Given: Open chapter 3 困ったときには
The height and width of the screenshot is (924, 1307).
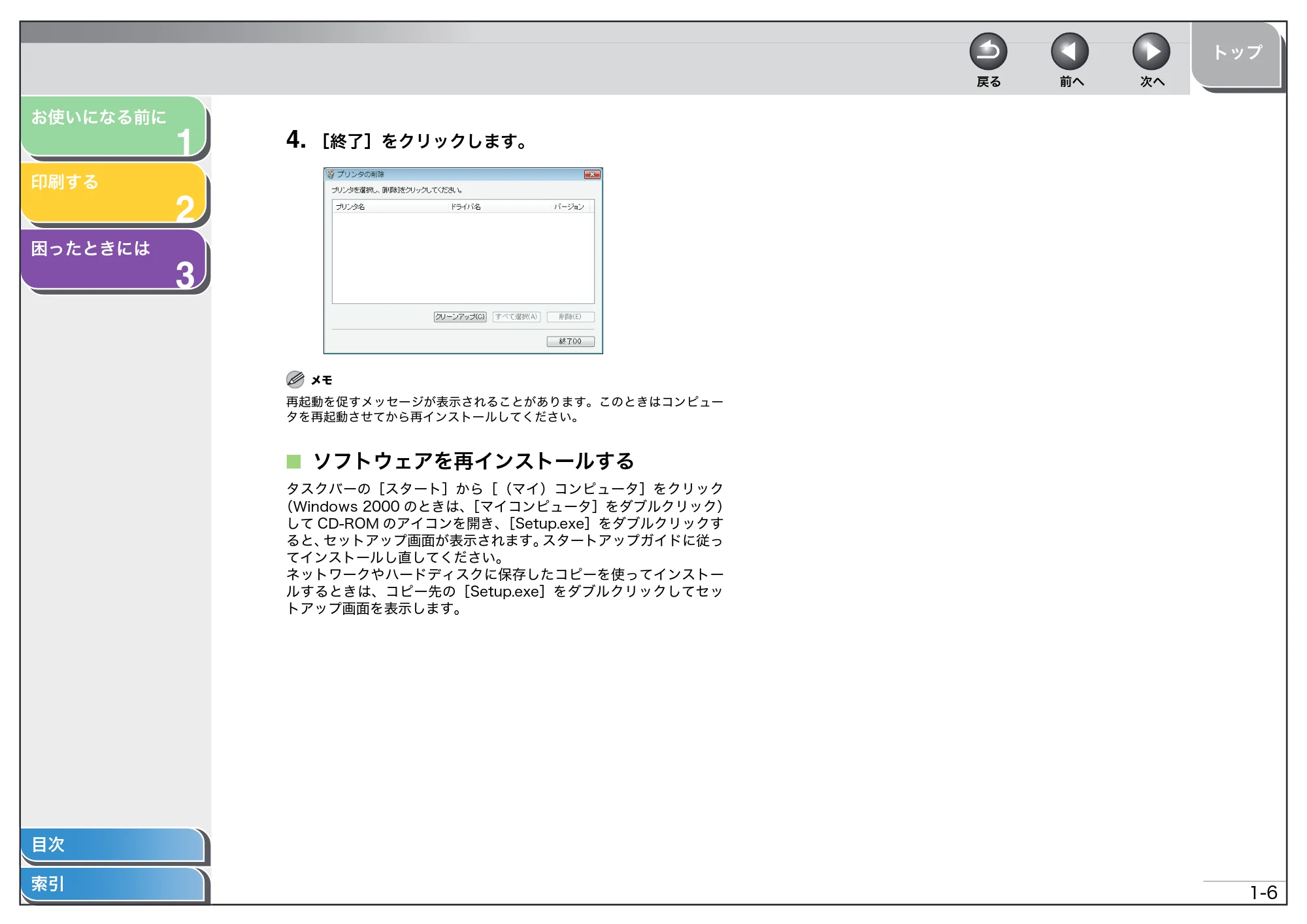Looking at the screenshot, I should pyautogui.click(x=114, y=259).
